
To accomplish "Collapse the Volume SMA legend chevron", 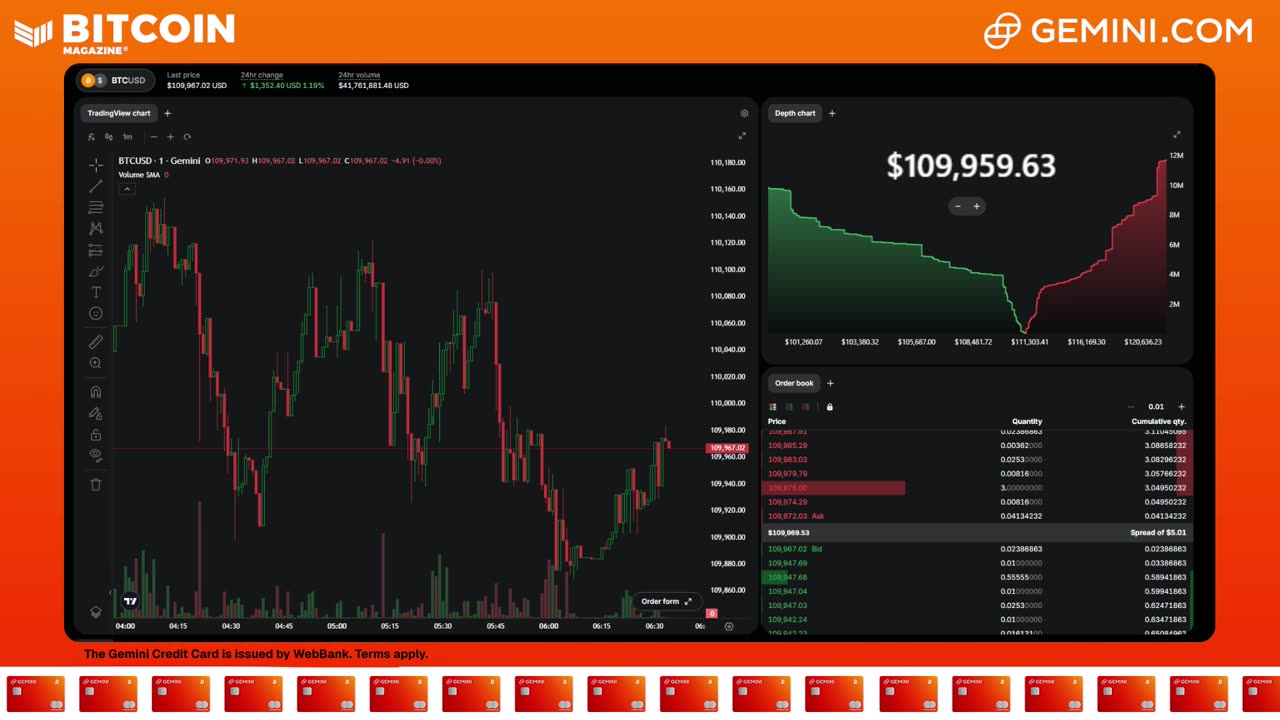I will (127, 189).
